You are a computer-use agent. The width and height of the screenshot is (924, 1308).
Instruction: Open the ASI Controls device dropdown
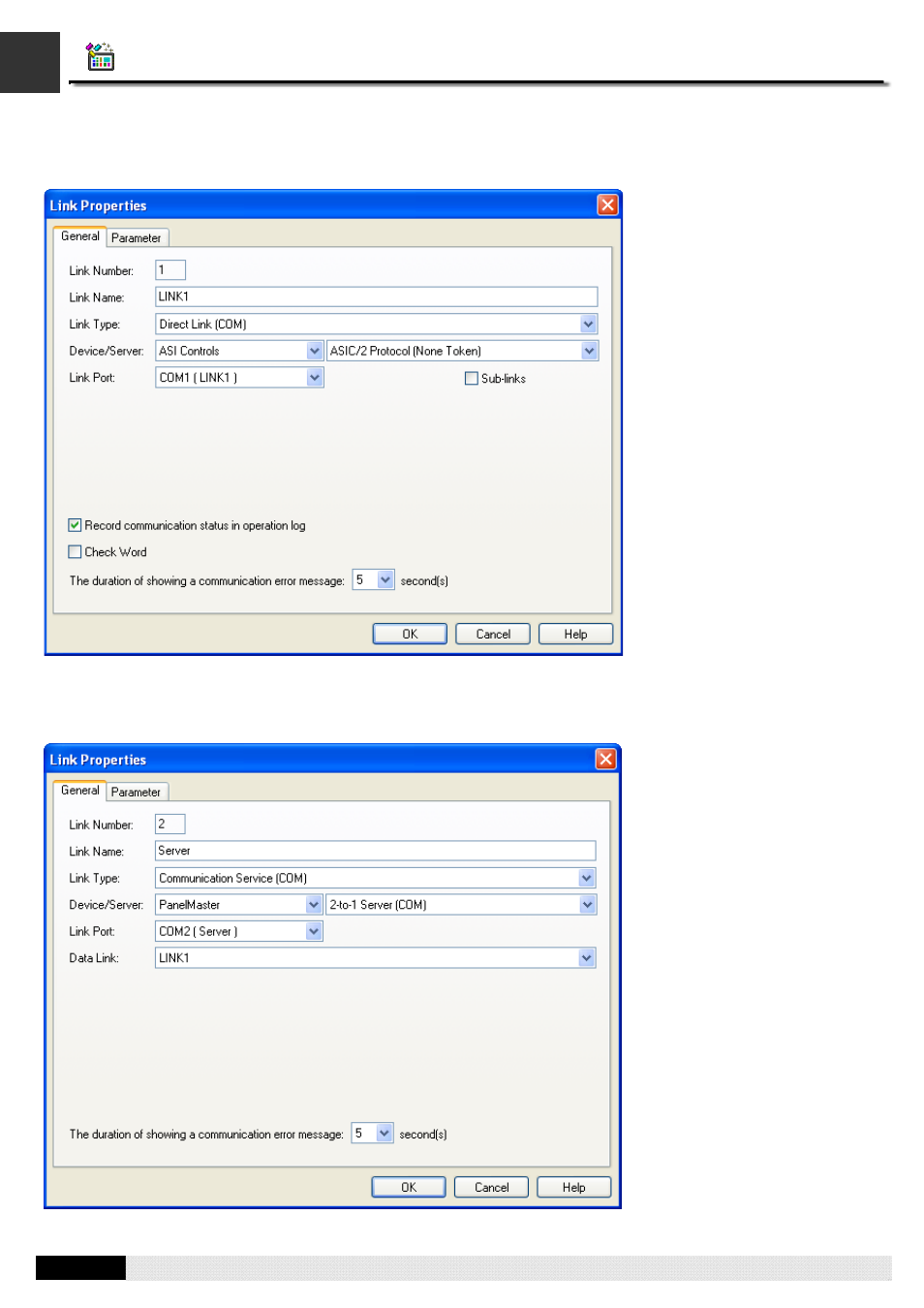pyautogui.click(x=315, y=351)
